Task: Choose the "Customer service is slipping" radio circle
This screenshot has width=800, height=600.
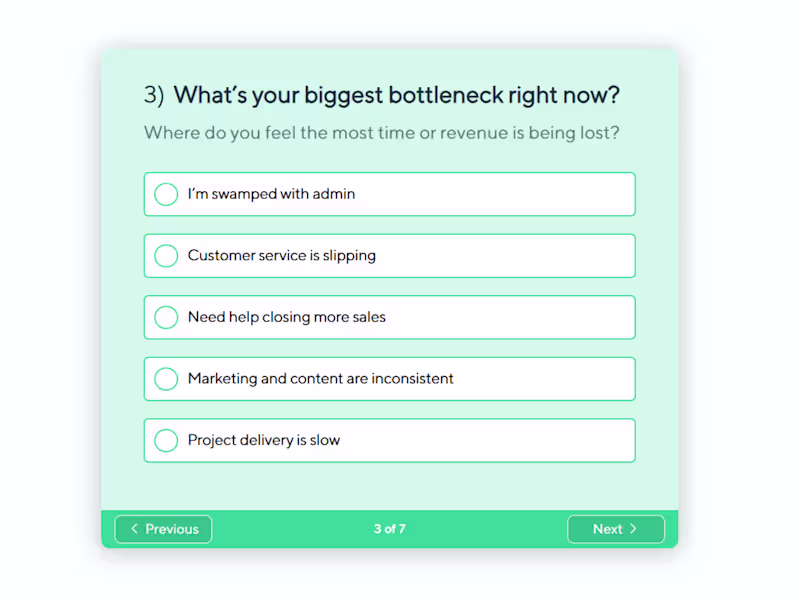Action: tap(166, 256)
